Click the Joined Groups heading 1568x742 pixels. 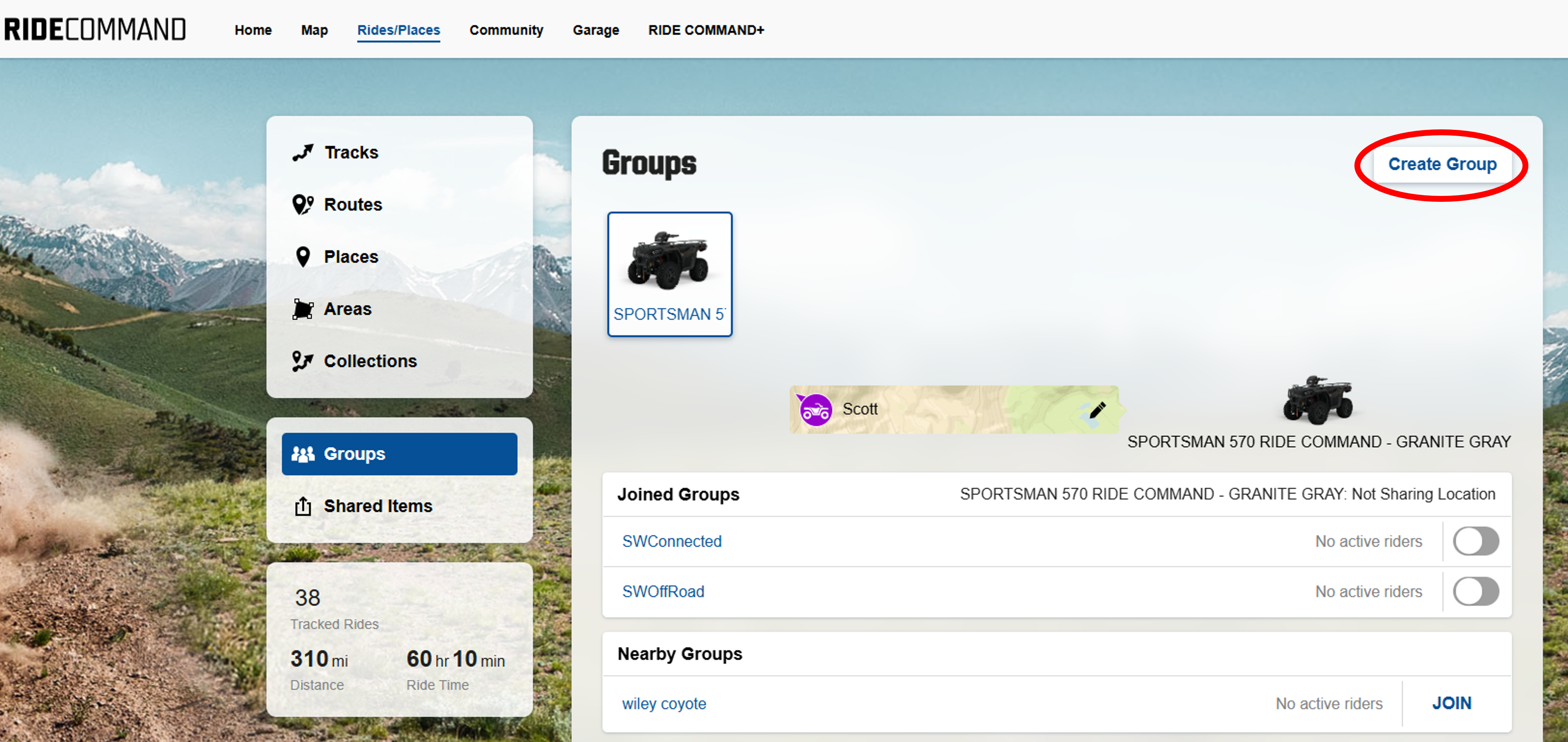pos(678,494)
